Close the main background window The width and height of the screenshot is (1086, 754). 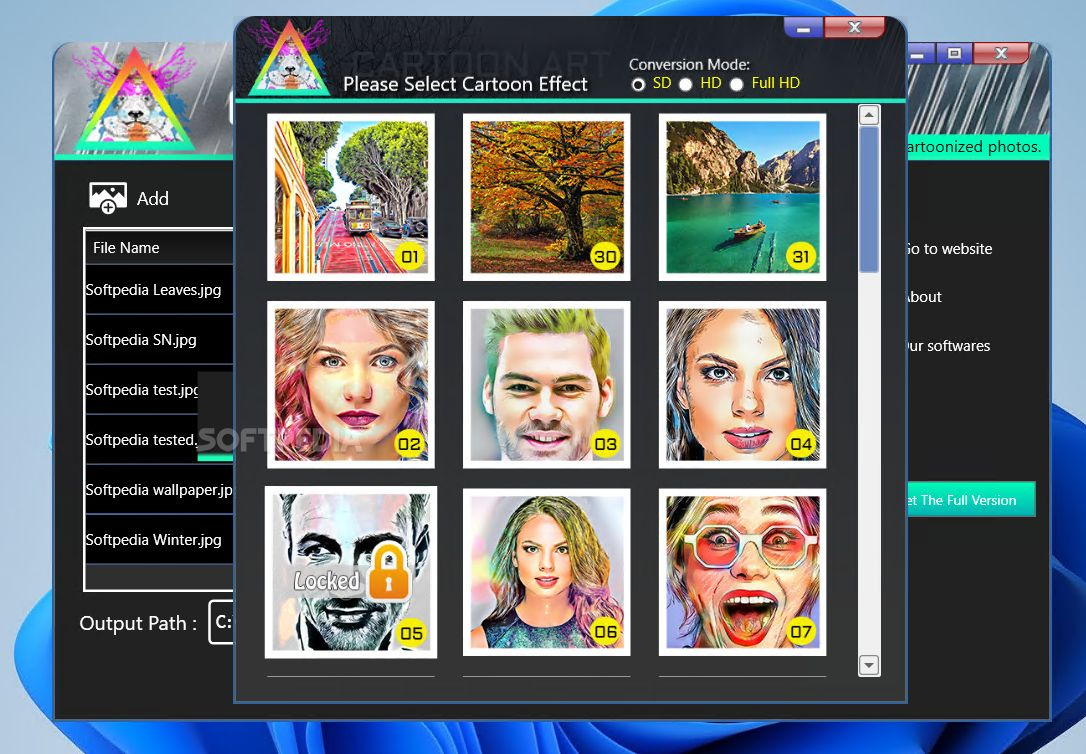pos(1002,53)
